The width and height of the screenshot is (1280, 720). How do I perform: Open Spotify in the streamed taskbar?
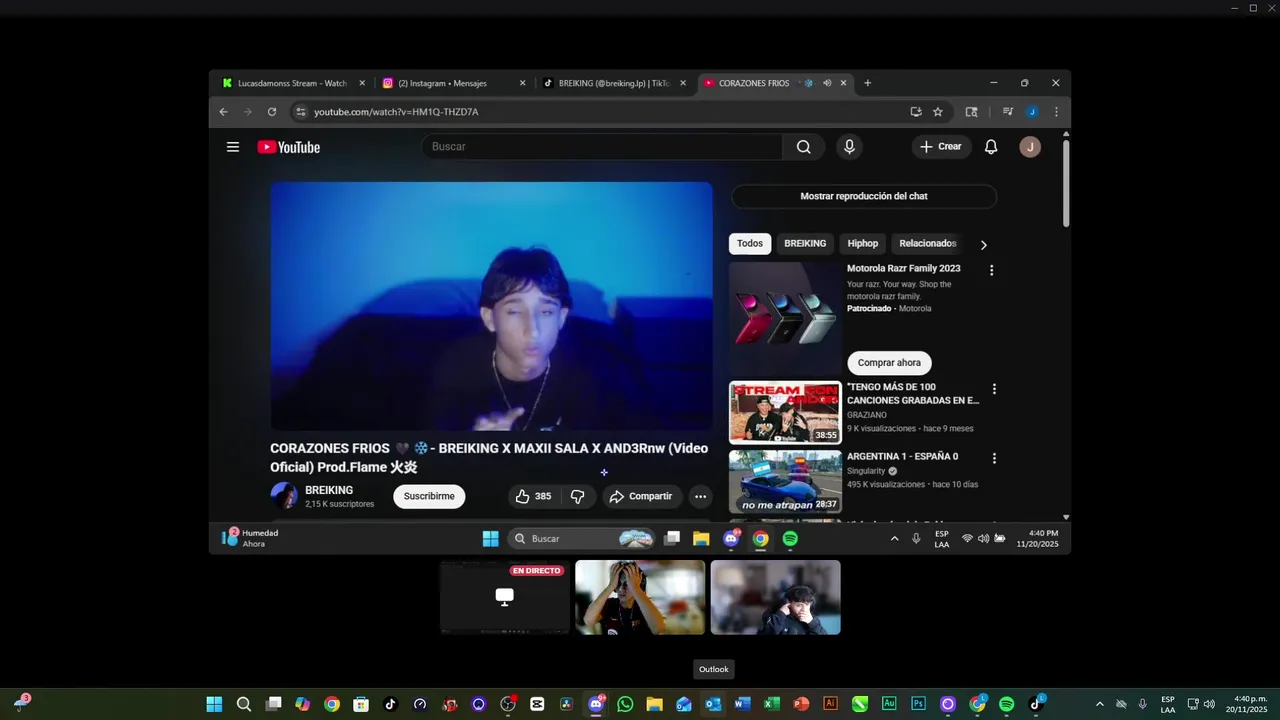click(x=790, y=539)
